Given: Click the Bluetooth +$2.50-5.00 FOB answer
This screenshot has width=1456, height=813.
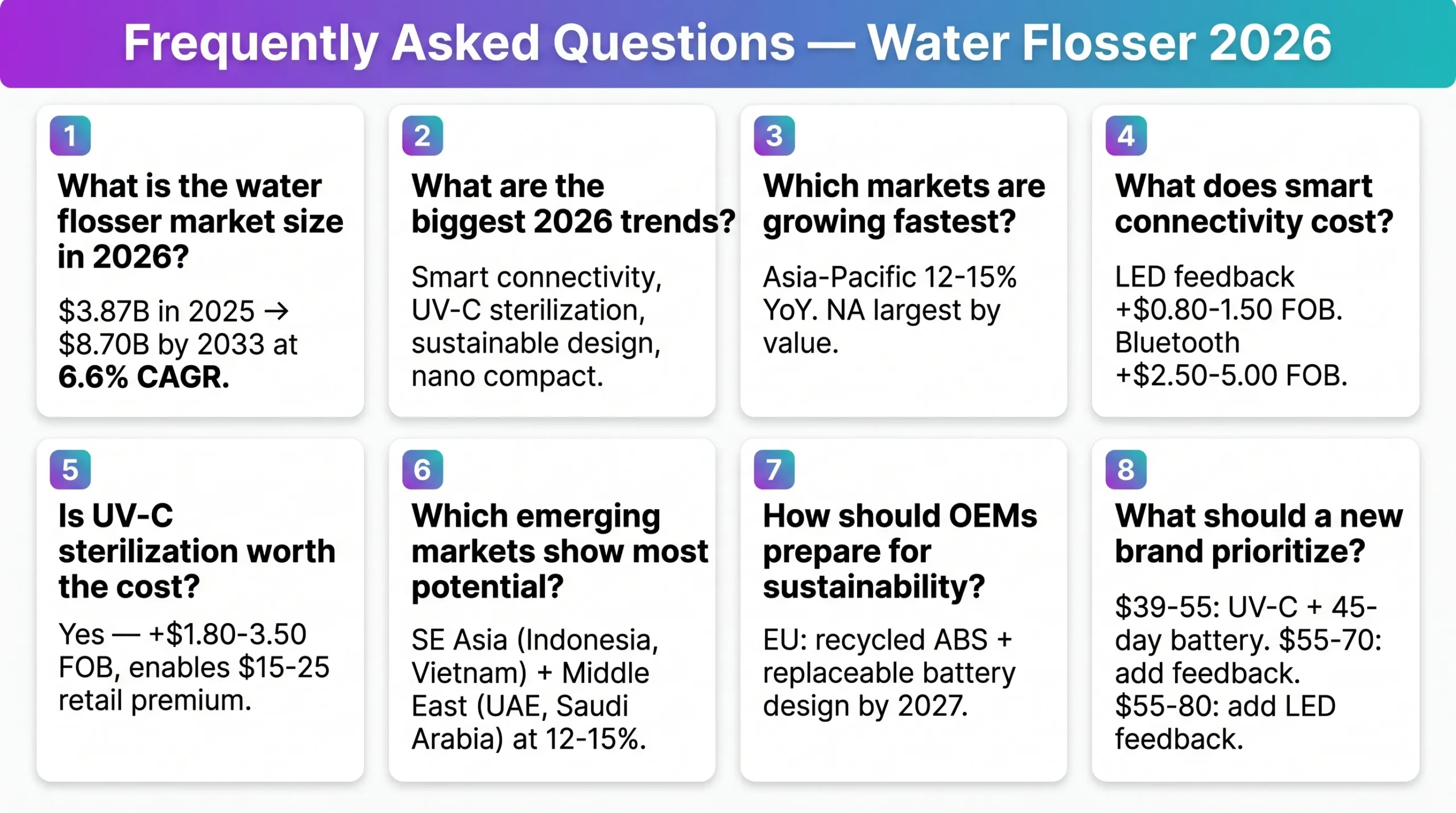Looking at the screenshot, I should [x=1231, y=359].
